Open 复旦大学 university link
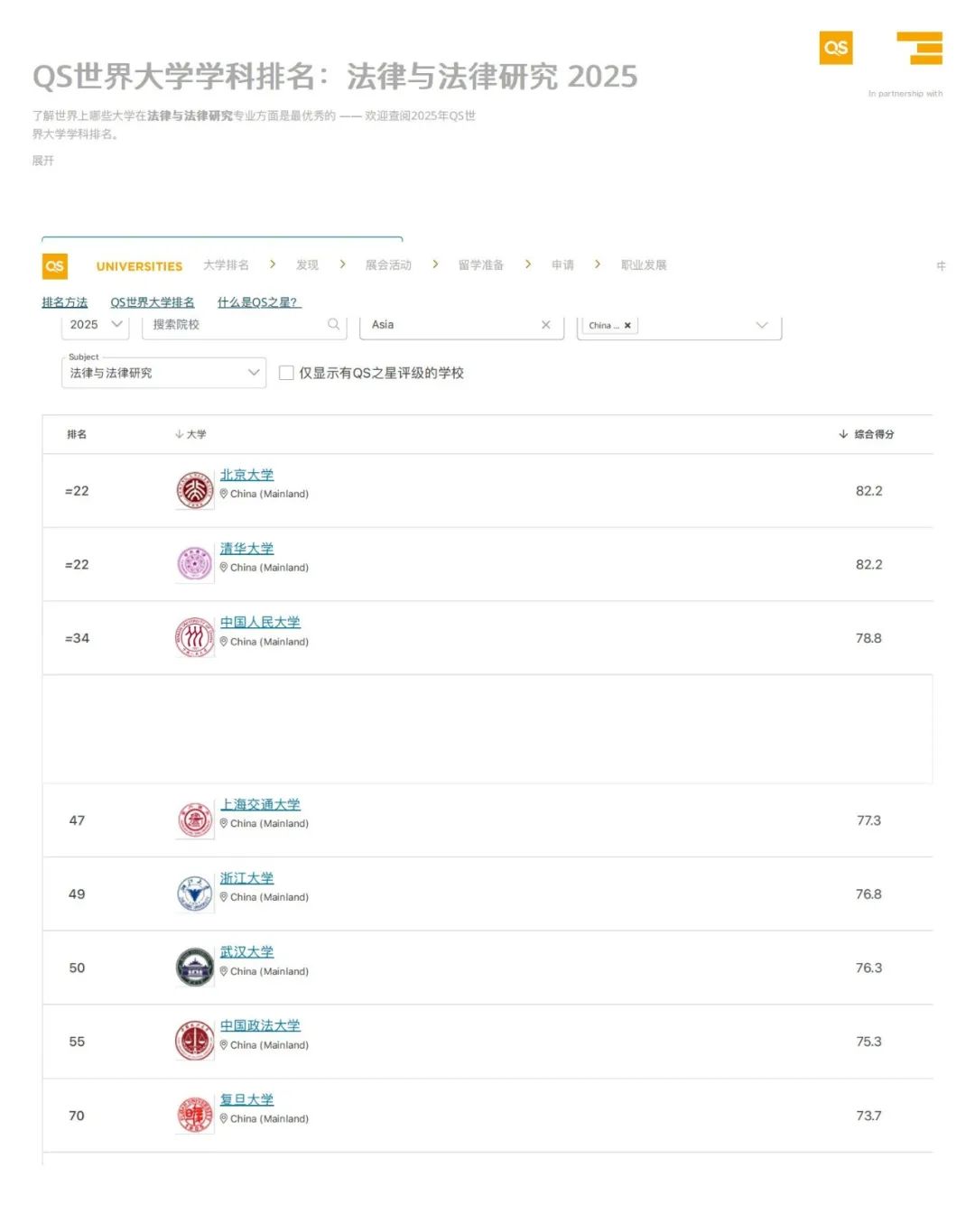975x1232 pixels. (x=246, y=1099)
